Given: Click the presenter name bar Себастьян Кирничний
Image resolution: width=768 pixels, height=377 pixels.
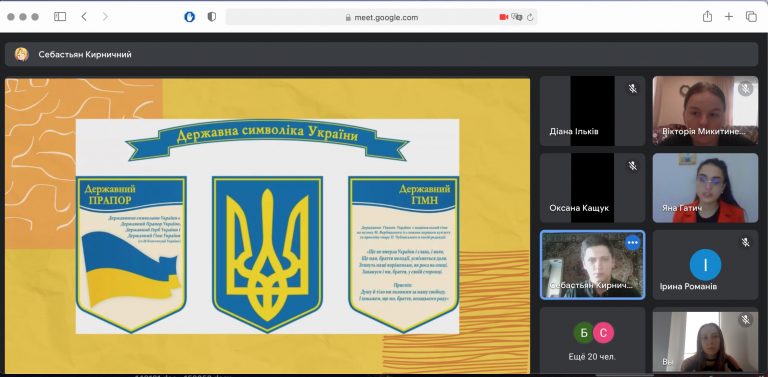Looking at the screenshot, I should (382, 54).
